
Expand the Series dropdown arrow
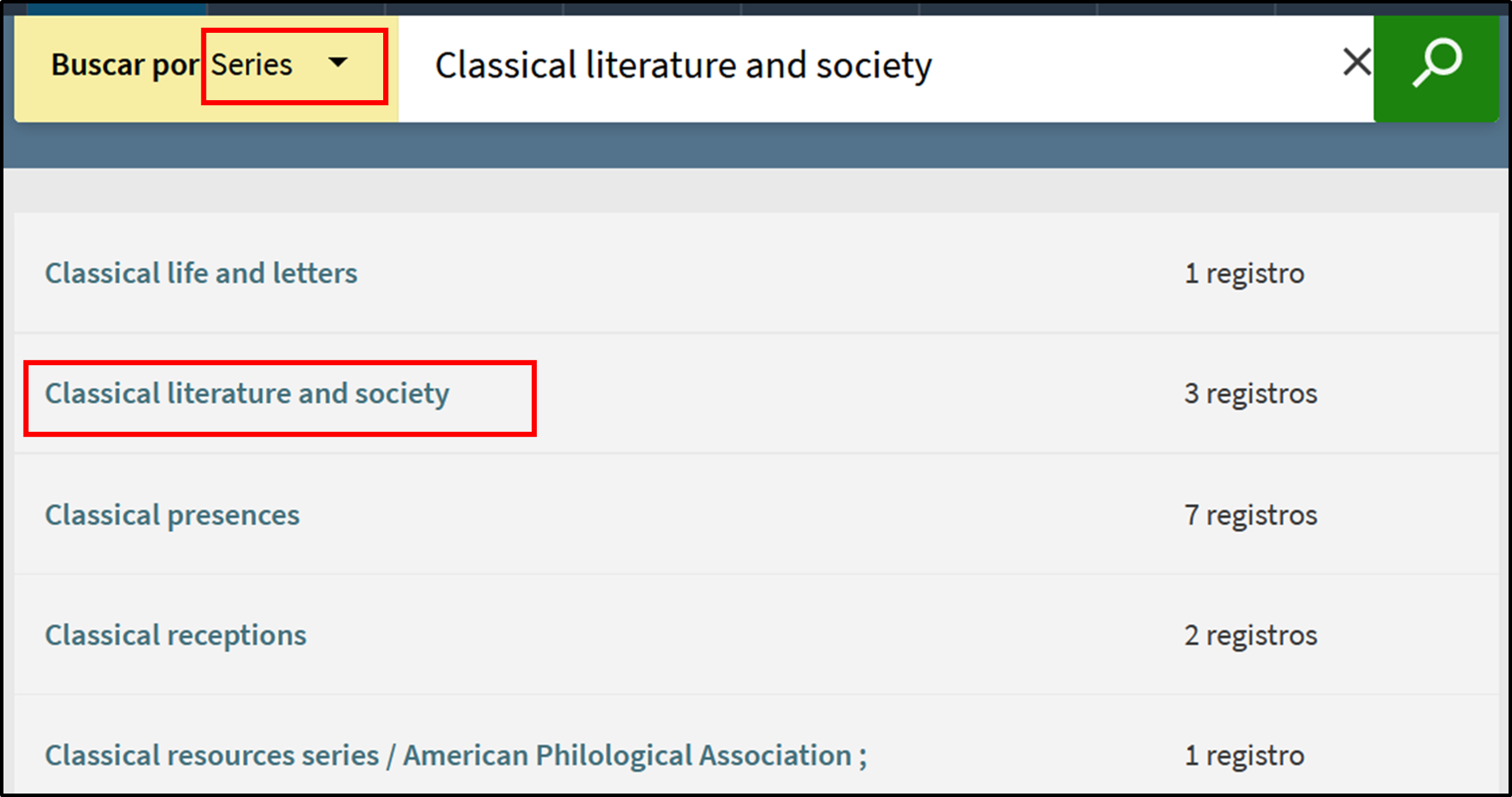pyautogui.click(x=338, y=63)
